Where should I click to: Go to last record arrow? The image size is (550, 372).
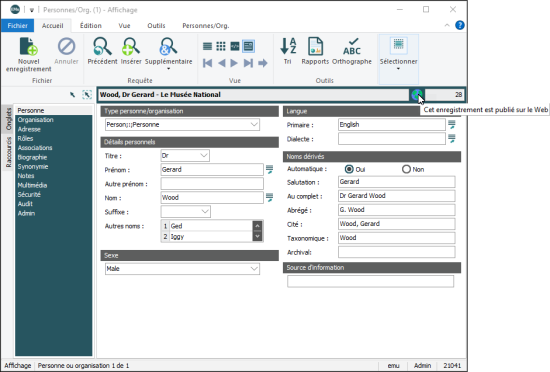point(248,63)
